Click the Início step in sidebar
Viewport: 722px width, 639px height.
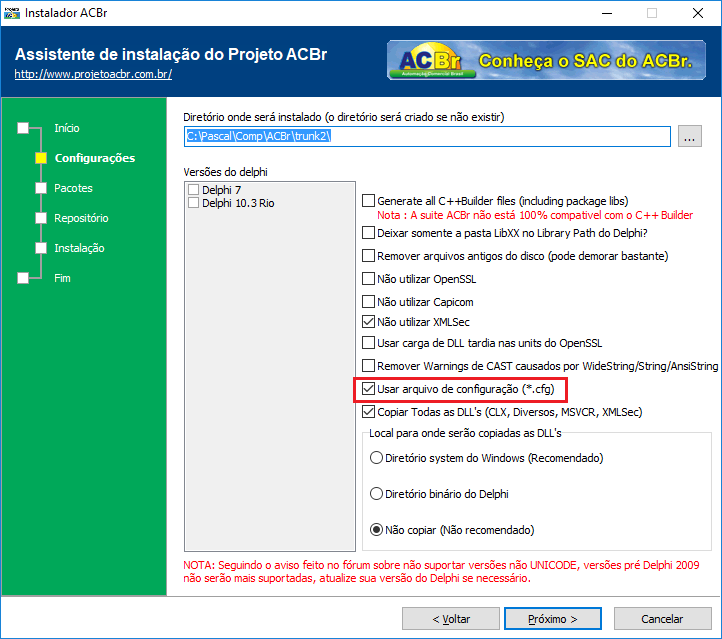click(x=67, y=128)
